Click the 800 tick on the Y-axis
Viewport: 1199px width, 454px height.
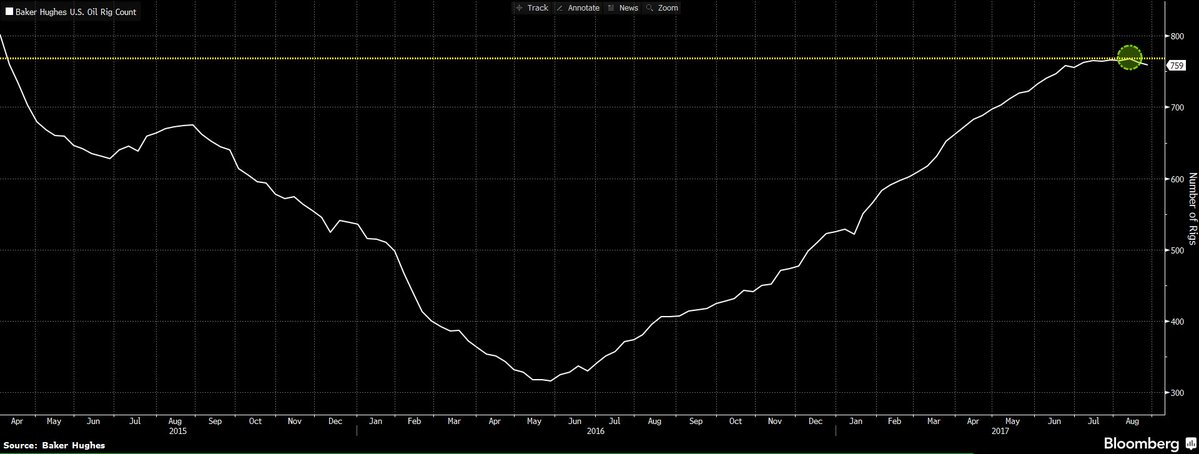1176,36
